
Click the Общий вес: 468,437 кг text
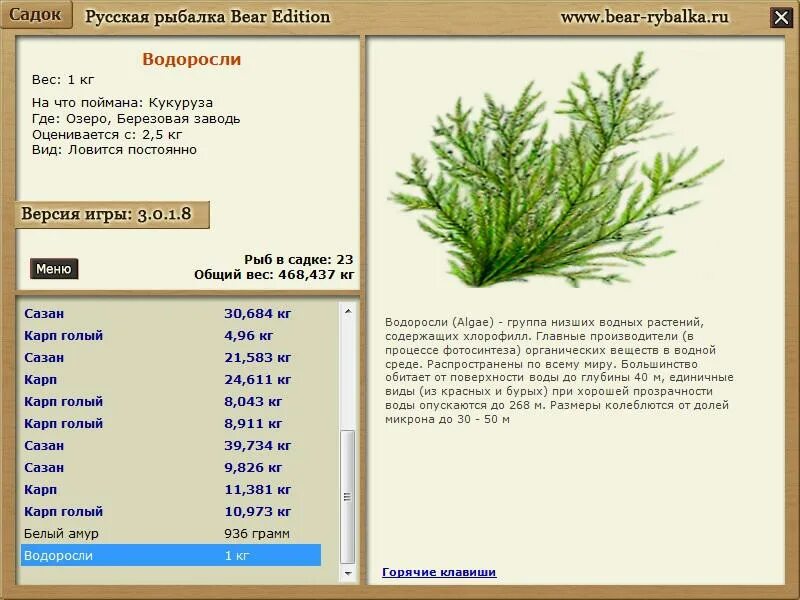[x=273, y=274]
